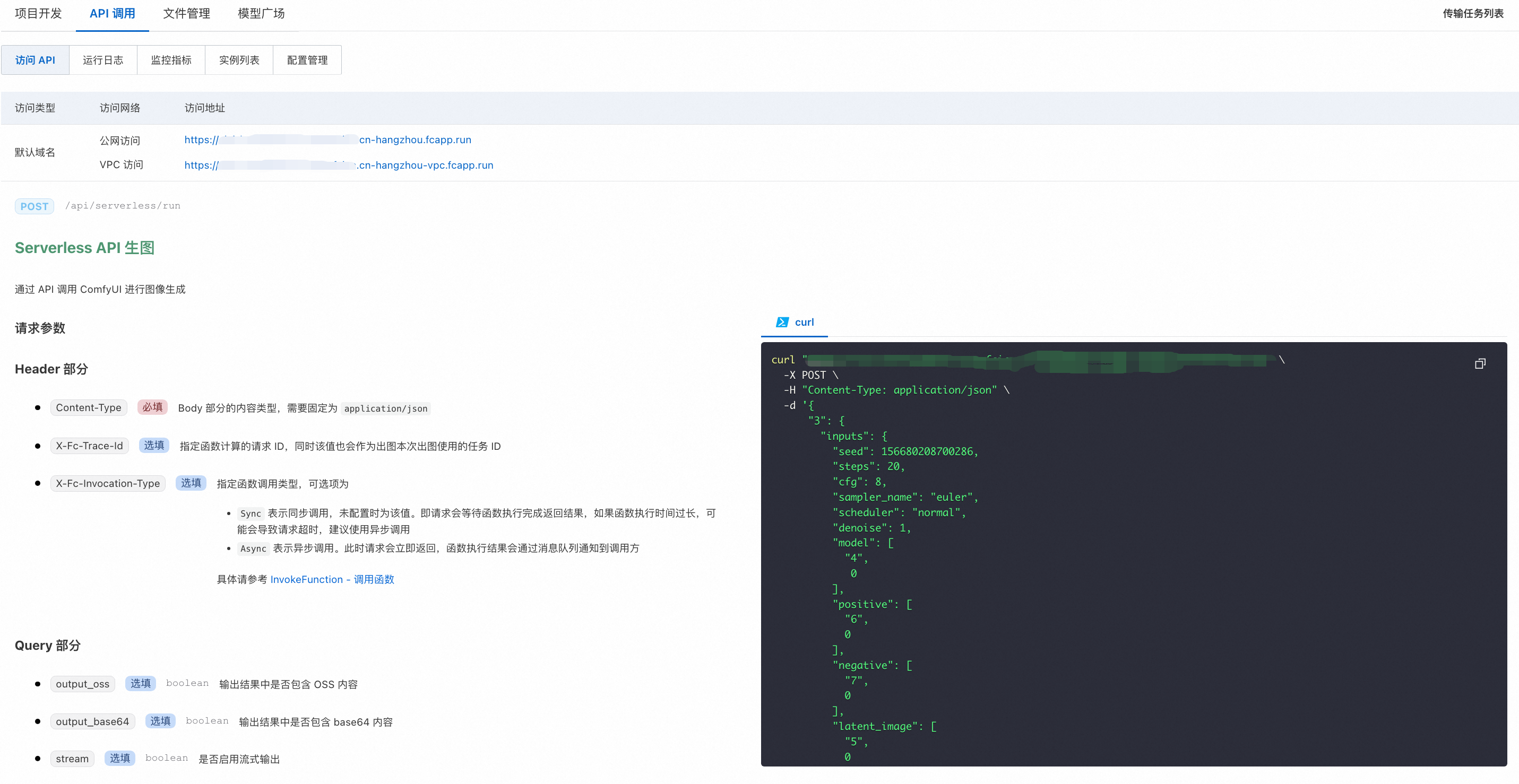The height and width of the screenshot is (784, 1519).
Task: Open the 文件管理 tab
Action: [186, 14]
